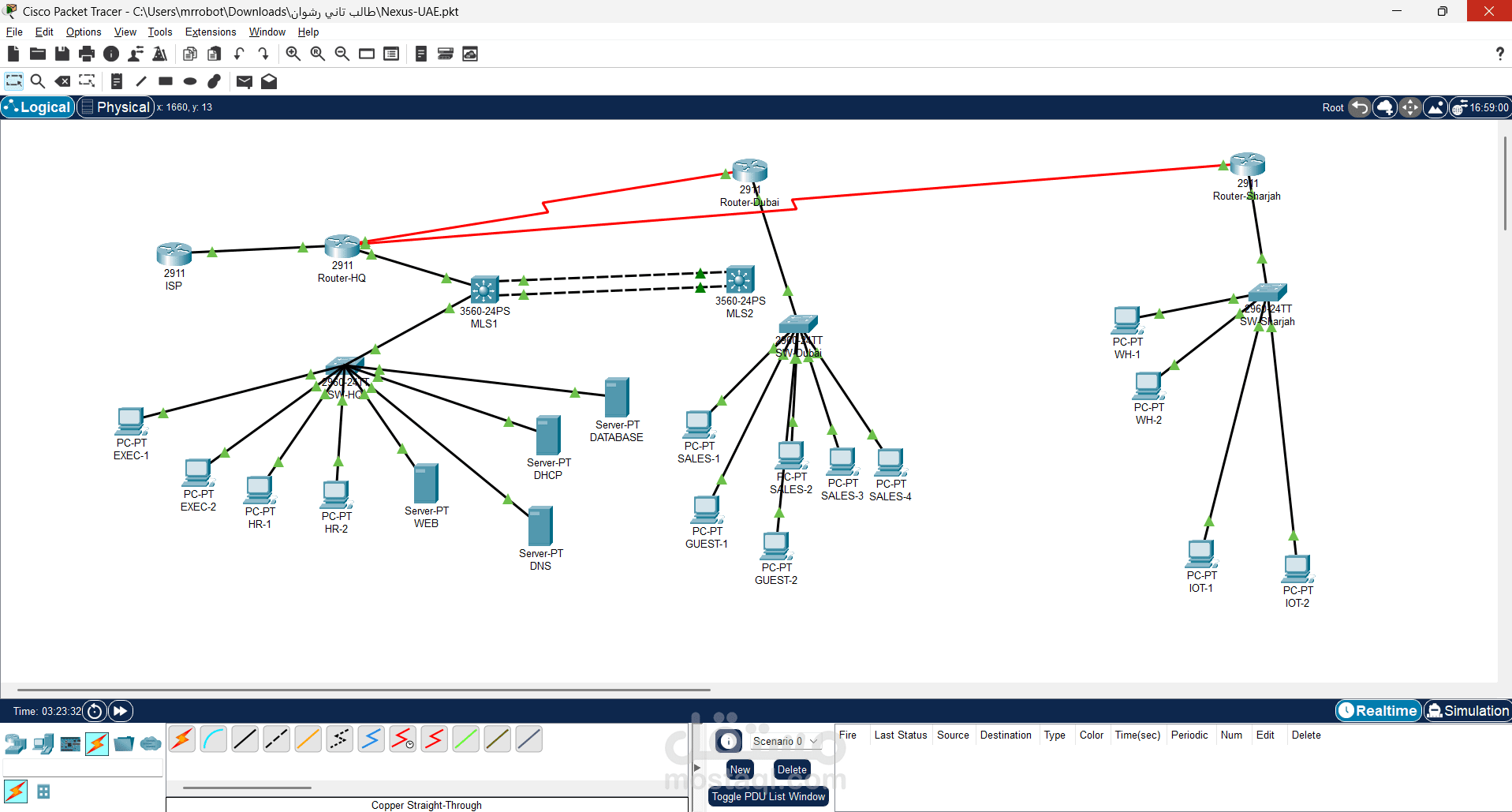Image resolution: width=1512 pixels, height=812 pixels.
Task: Select the Connections device category
Action: point(97,743)
